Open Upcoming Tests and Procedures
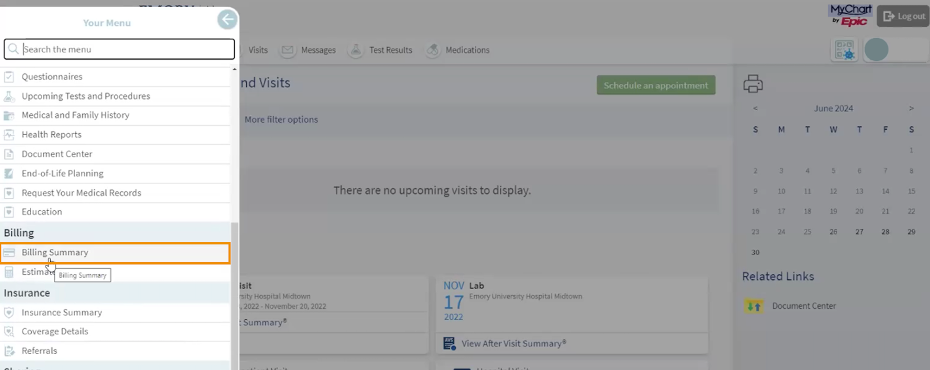The width and height of the screenshot is (930, 370). coord(115,96)
